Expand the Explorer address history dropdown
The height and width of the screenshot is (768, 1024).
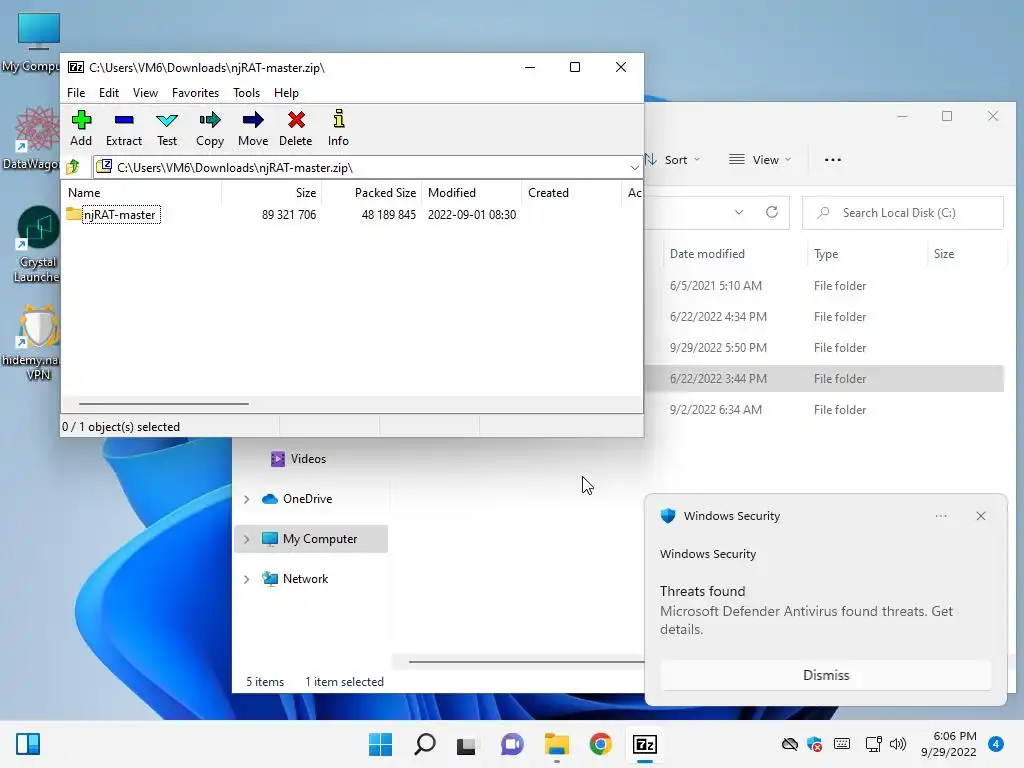point(739,212)
